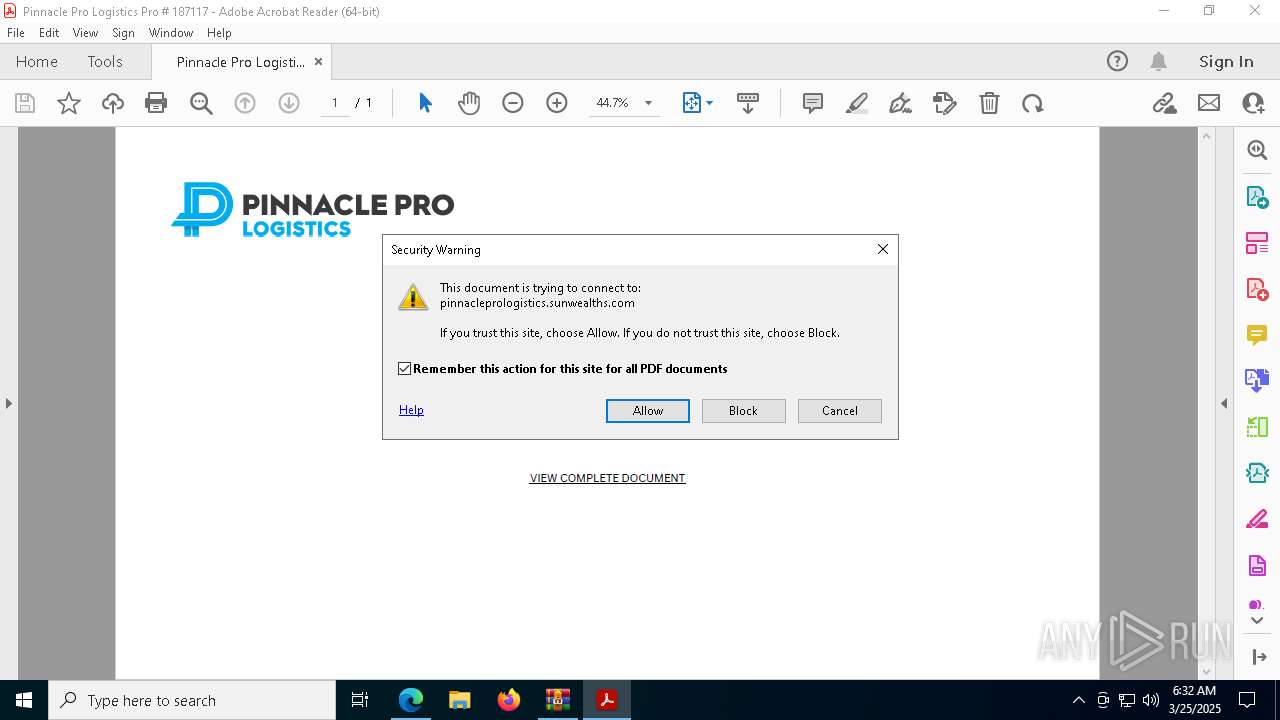Click the Fill and edit form icon
The height and width of the screenshot is (720, 1280).
click(944, 103)
